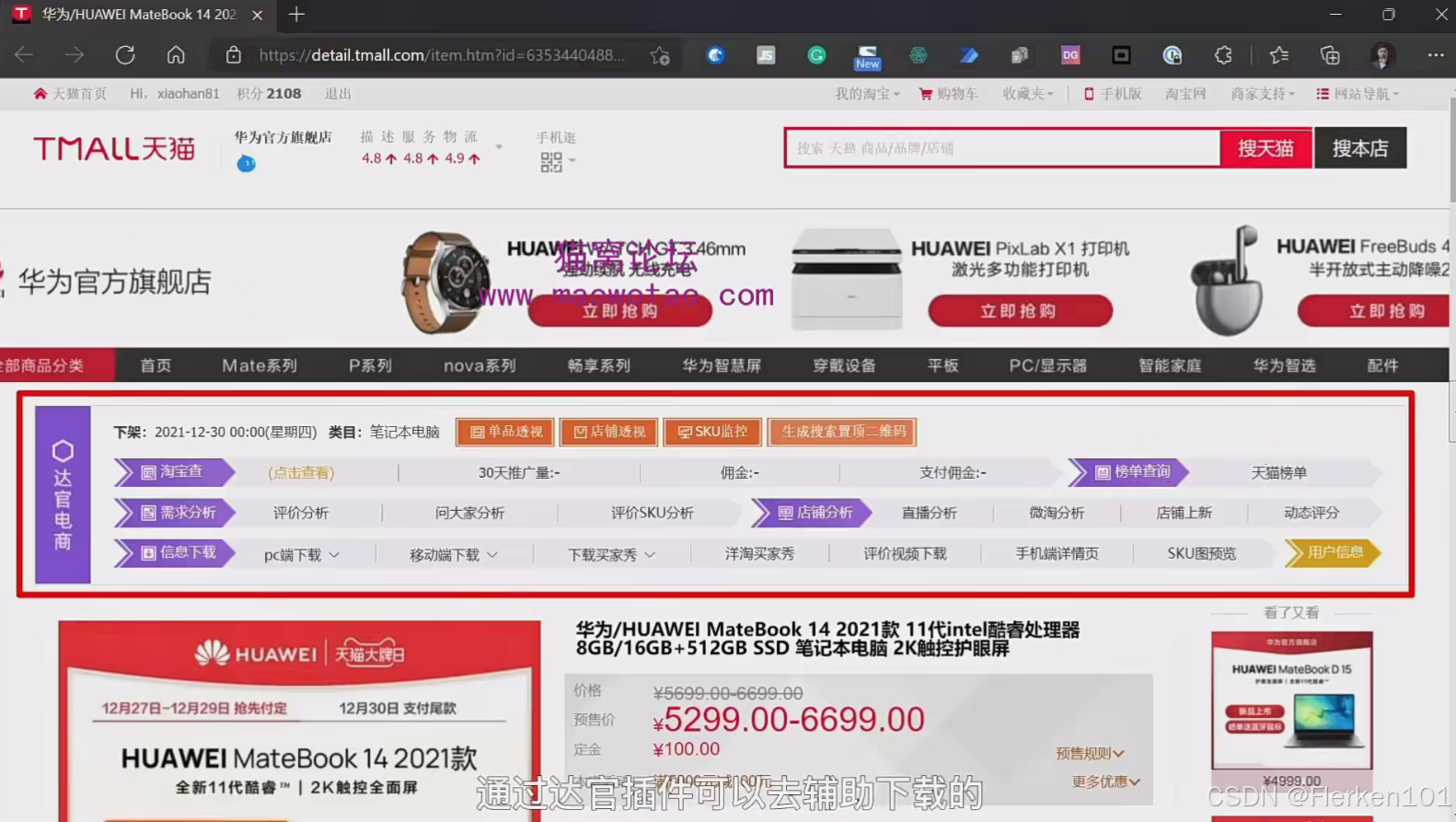The height and width of the screenshot is (822, 1456).
Task: Click 生成搜索置顶二维码 button
Action: (842, 432)
